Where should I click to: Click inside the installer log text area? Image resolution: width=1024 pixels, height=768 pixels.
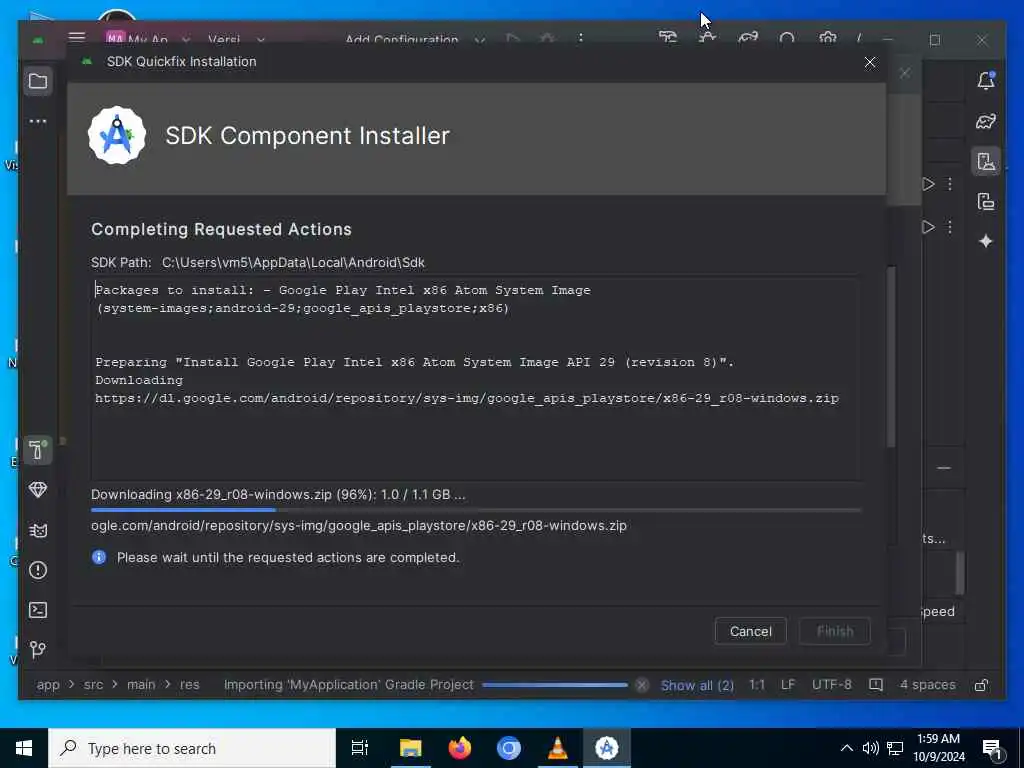click(x=475, y=379)
